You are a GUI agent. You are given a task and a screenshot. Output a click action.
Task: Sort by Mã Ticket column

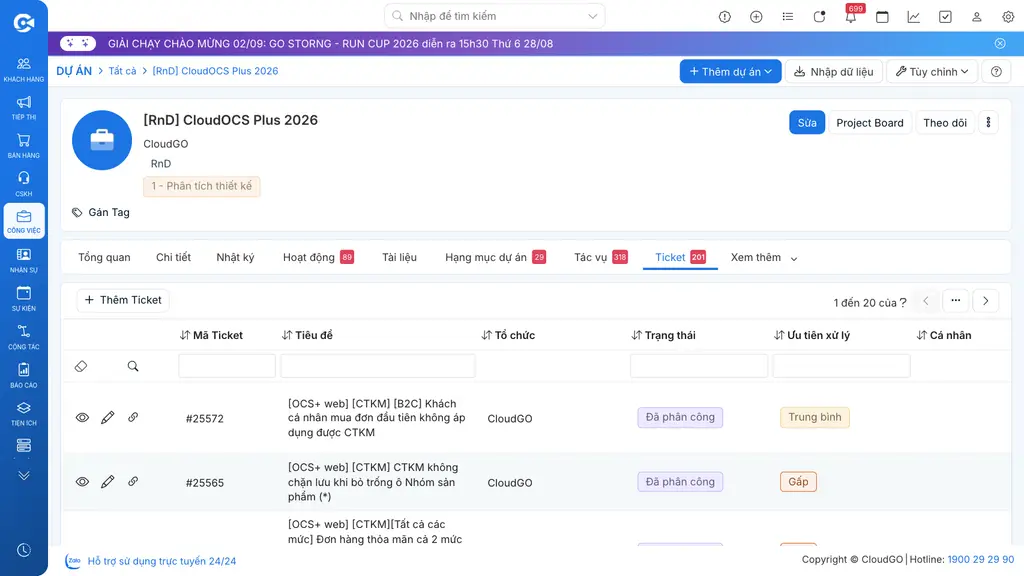(211, 335)
